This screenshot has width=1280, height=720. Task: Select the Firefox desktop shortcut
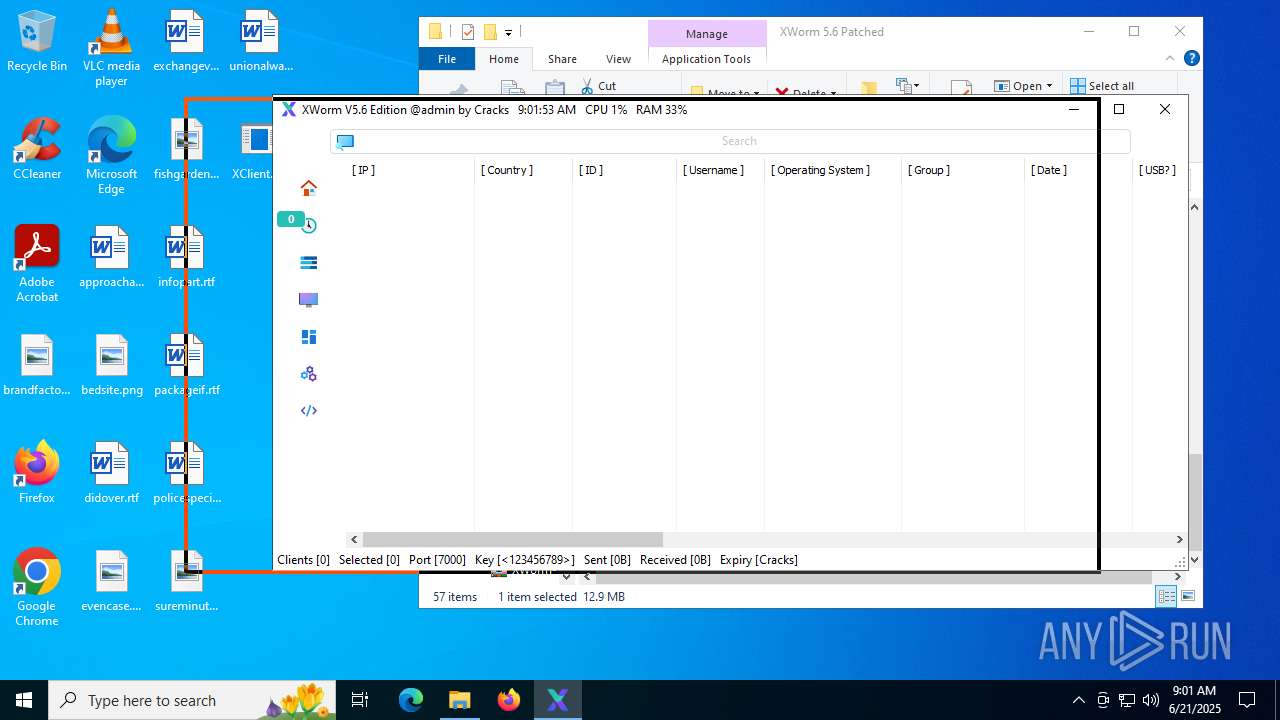[x=37, y=472]
